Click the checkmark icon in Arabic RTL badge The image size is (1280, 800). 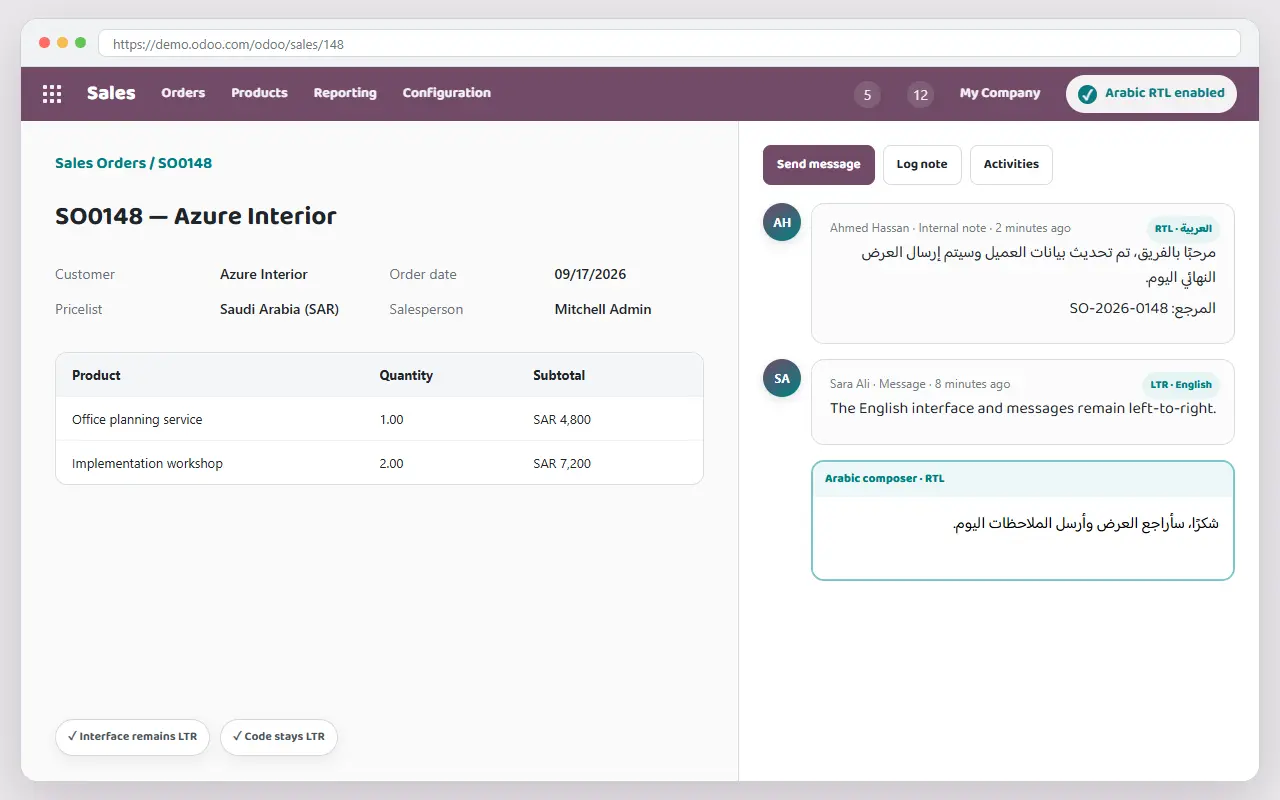(x=1087, y=94)
